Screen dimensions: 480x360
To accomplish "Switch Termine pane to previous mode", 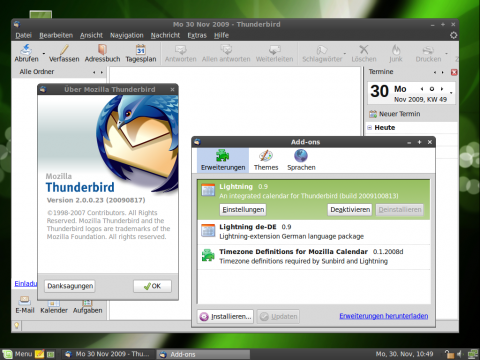I will 435,72.
